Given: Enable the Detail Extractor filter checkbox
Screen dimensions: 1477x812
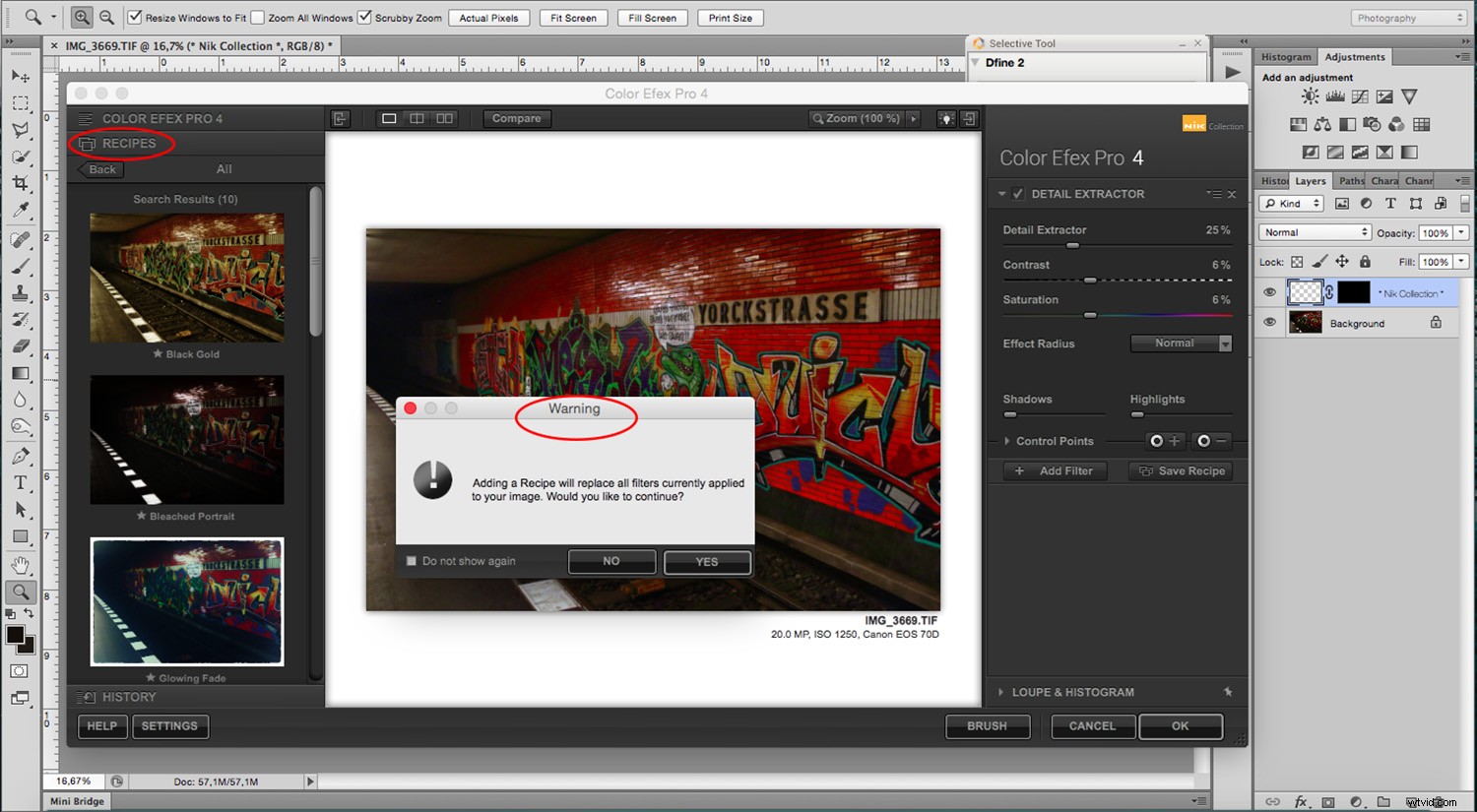Looking at the screenshot, I should pos(1018,194).
